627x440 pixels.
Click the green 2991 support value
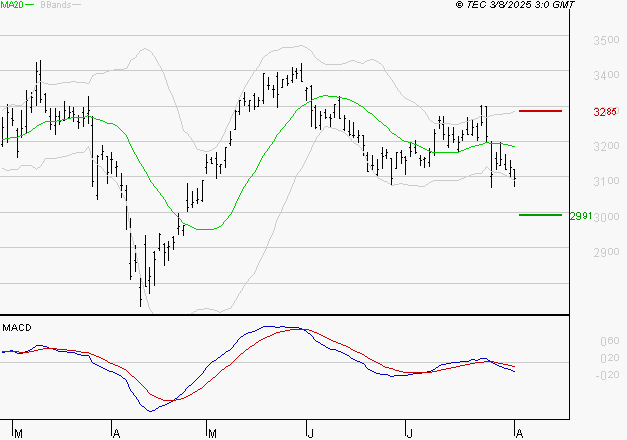[581, 216]
